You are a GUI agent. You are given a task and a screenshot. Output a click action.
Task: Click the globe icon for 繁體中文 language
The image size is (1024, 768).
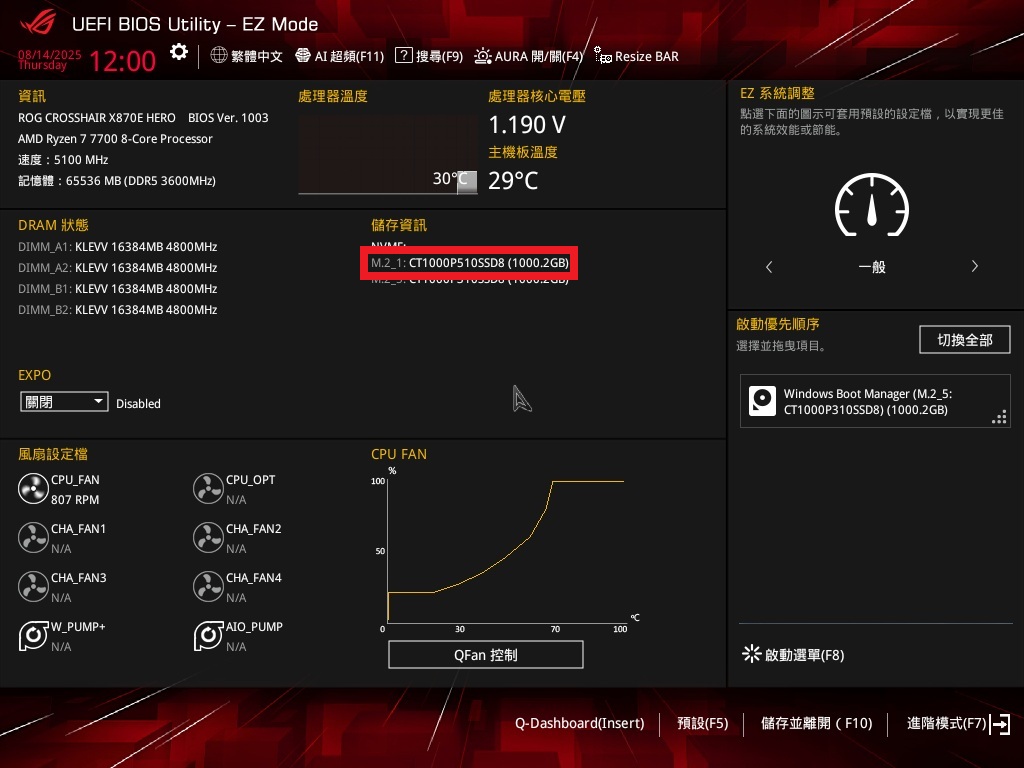click(219, 56)
